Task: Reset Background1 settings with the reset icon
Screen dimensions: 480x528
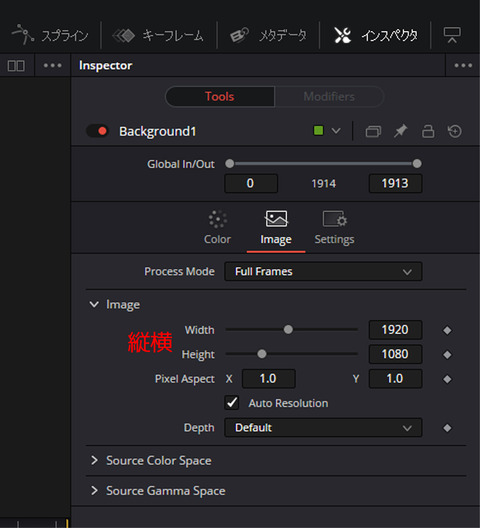Action: [455, 131]
